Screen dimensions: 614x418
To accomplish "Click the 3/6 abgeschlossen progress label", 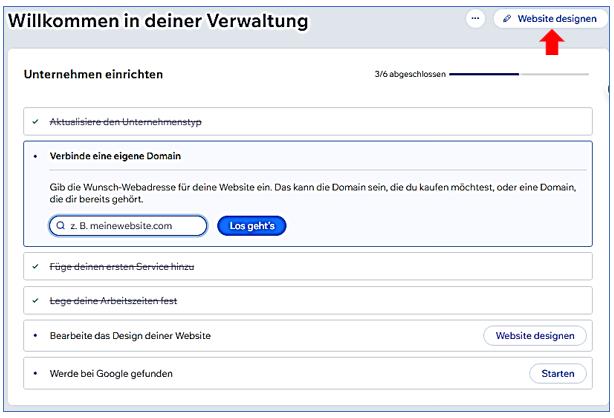I will click(x=406, y=74).
